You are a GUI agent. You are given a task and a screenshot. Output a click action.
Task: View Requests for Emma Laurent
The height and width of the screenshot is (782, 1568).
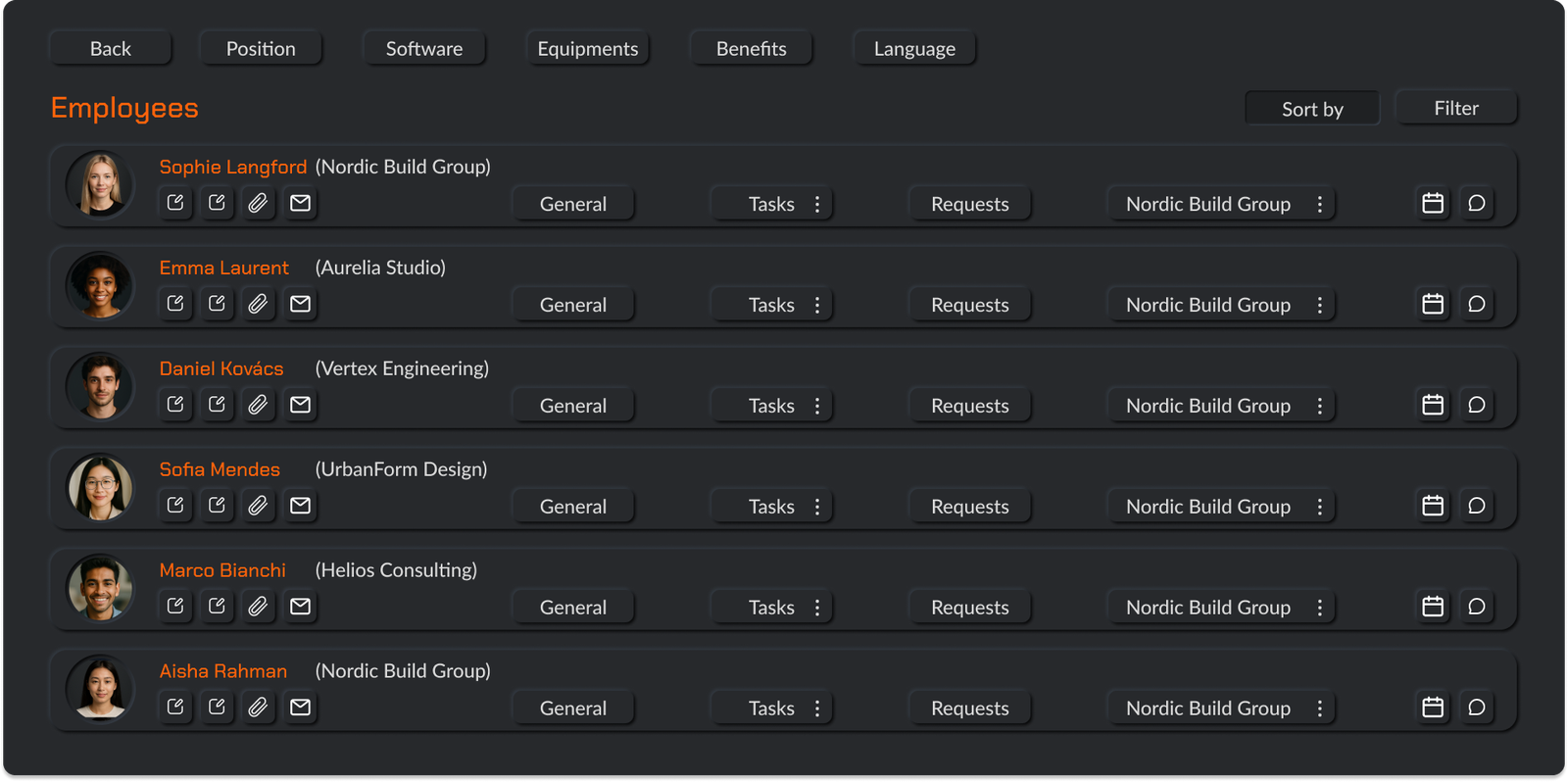(970, 305)
